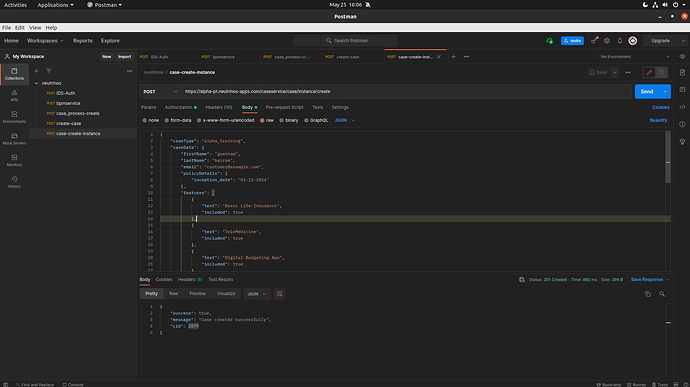
Task: Click the environment quick look eye icon
Action: [x=682, y=57]
